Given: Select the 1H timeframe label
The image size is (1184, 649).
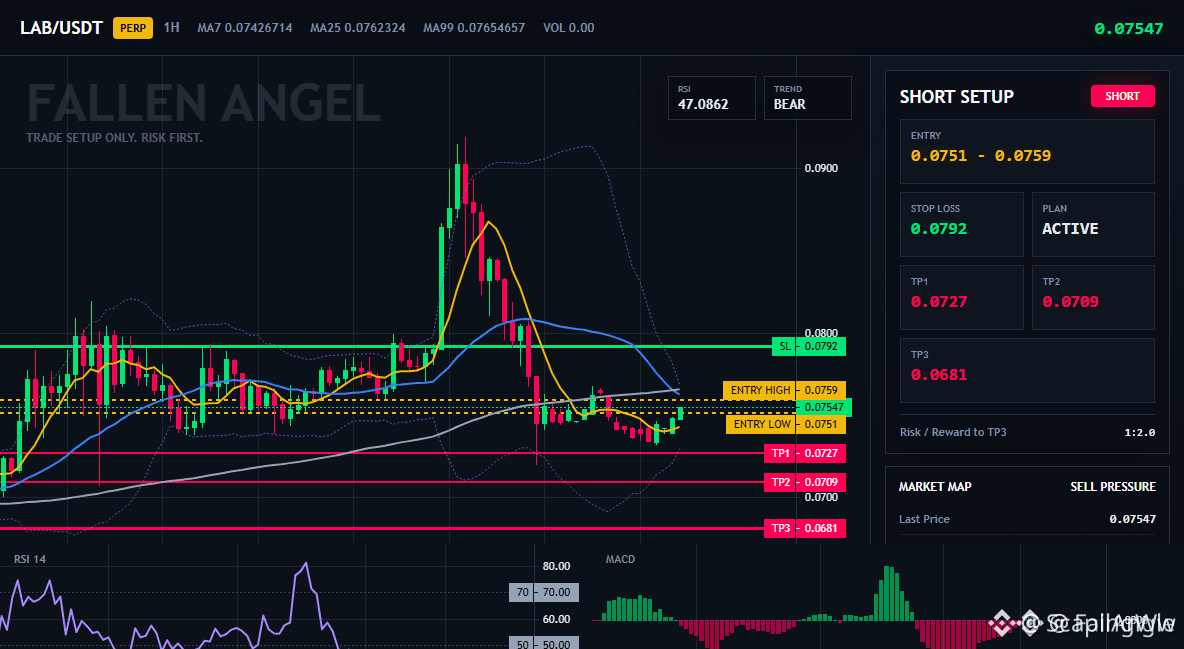Looking at the screenshot, I should click(x=171, y=27).
